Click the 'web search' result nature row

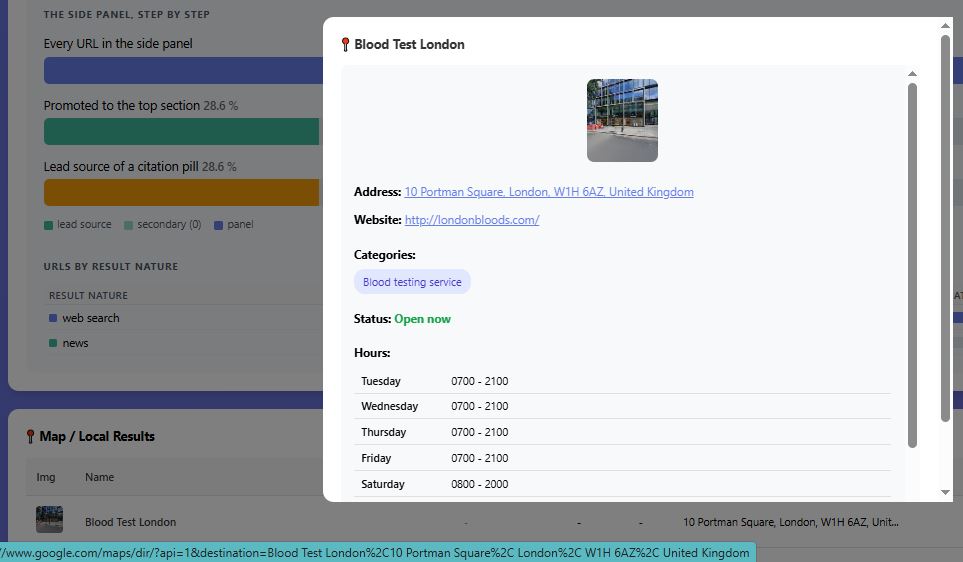pos(184,318)
